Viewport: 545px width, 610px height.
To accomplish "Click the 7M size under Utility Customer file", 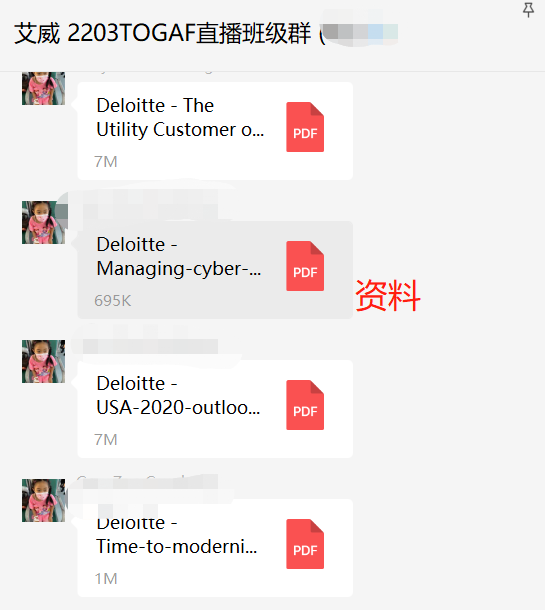I will pyautogui.click(x=106, y=161).
